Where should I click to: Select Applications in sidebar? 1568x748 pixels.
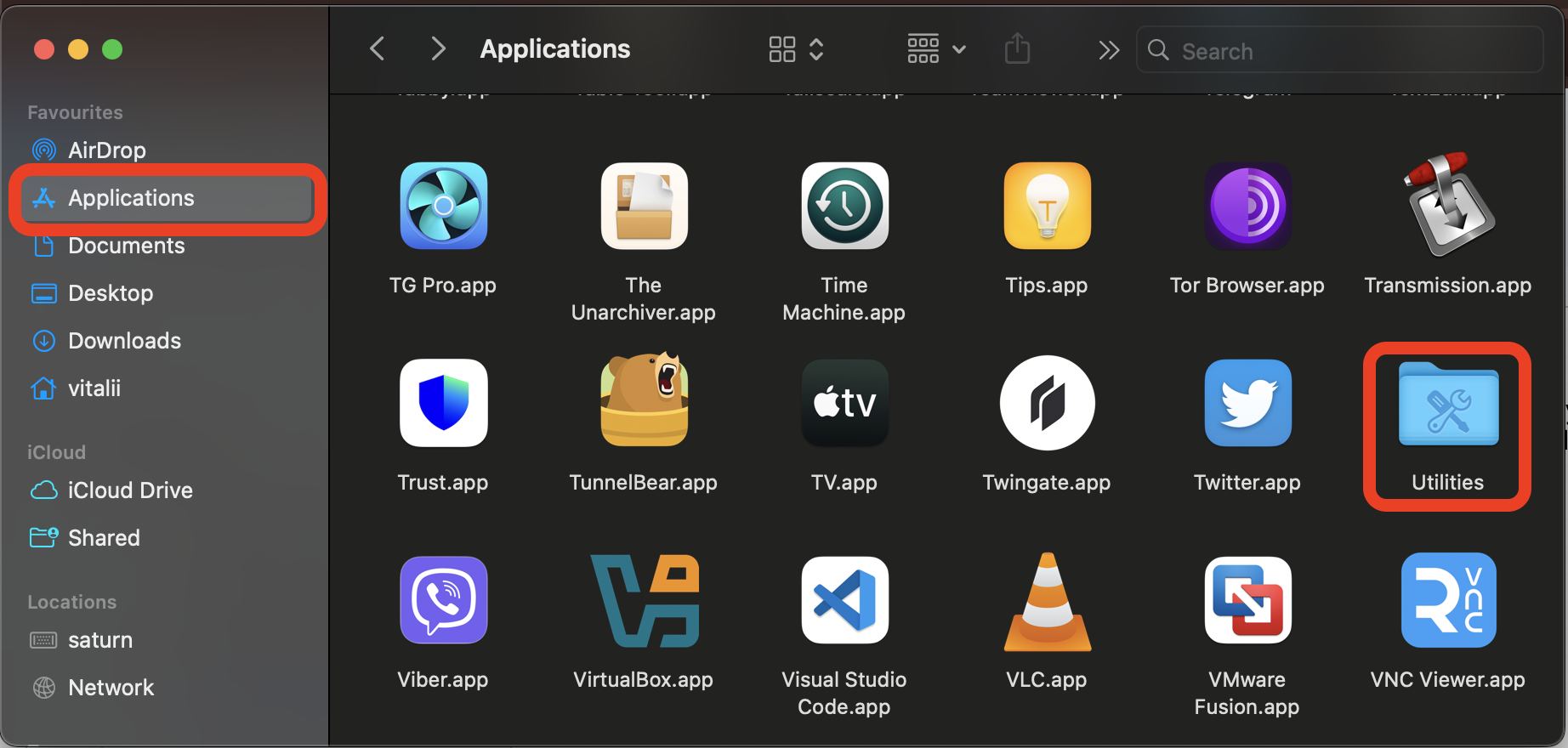167,198
